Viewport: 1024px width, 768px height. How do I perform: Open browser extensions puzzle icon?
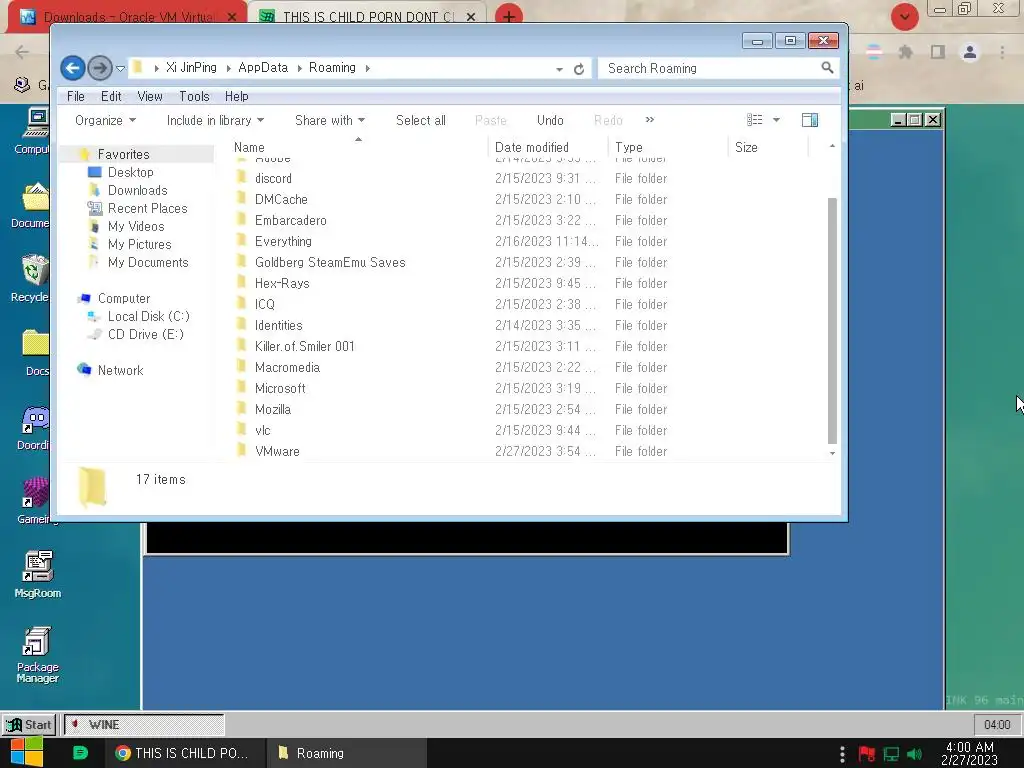tap(906, 52)
